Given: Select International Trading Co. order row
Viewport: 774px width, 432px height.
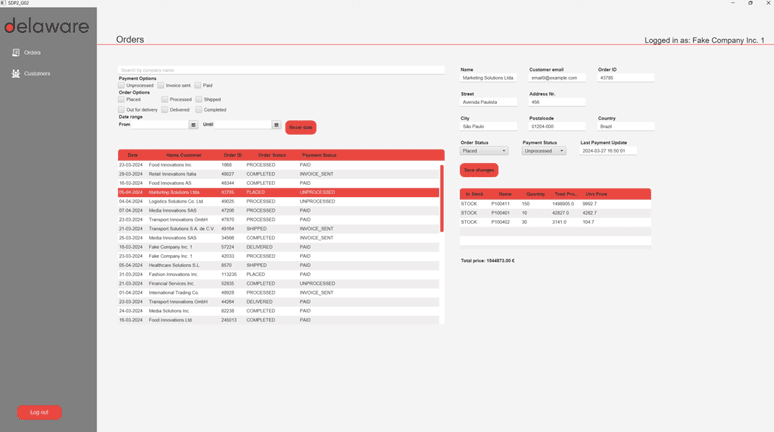Looking at the screenshot, I should 278,293.
